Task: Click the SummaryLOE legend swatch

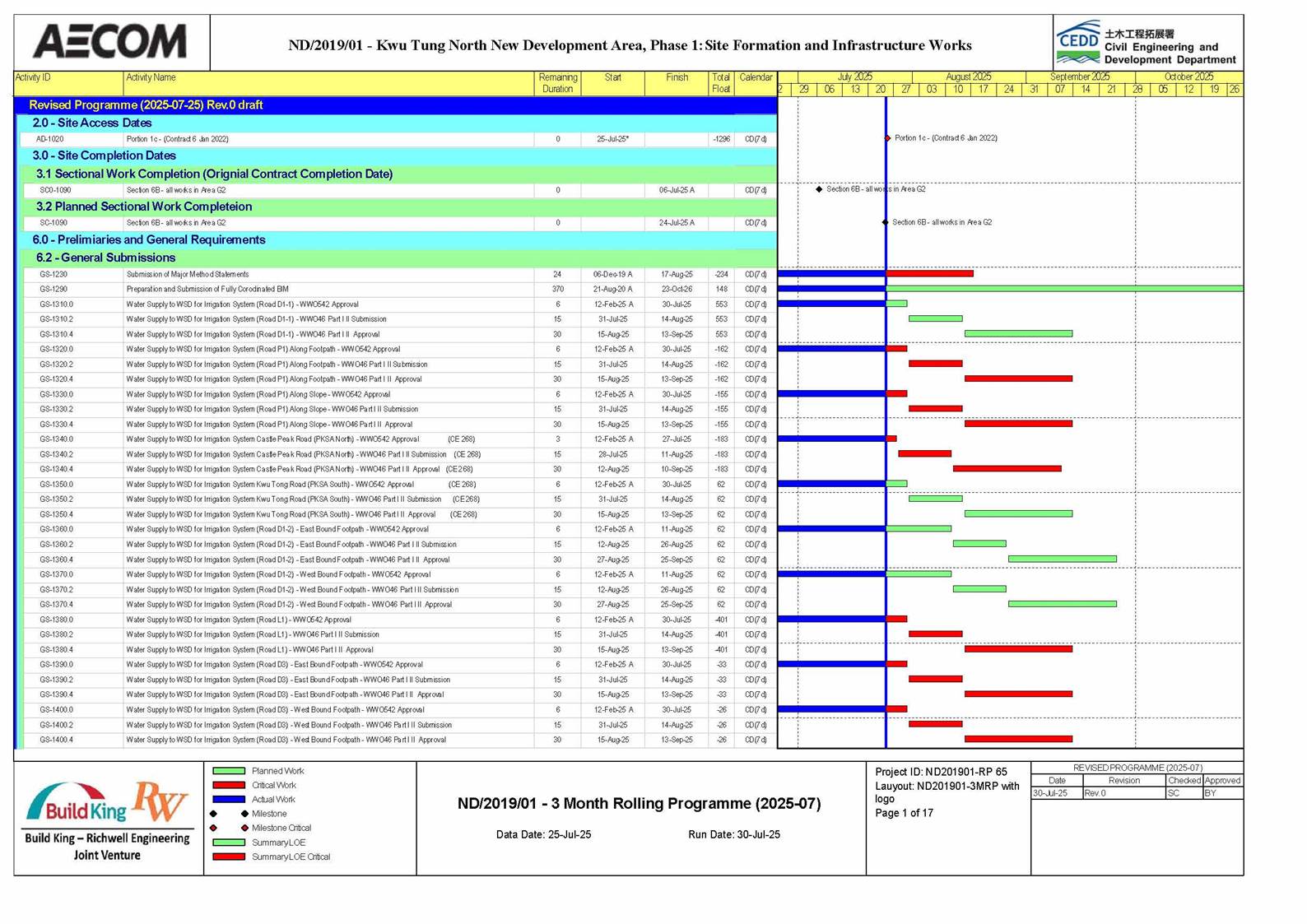Action: [229, 843]
